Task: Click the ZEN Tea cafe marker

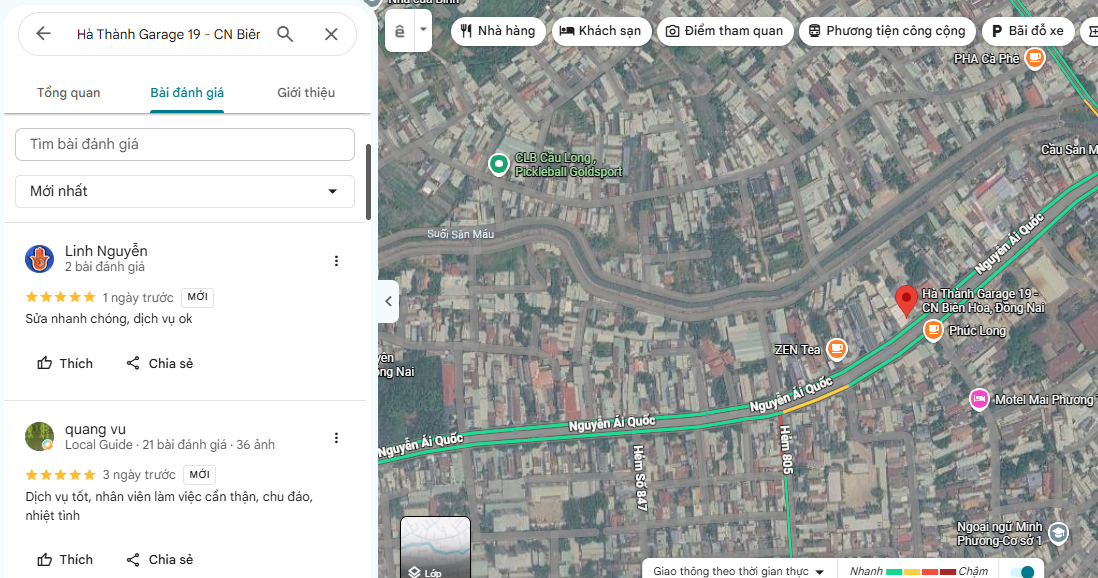Action: point(836,348)
